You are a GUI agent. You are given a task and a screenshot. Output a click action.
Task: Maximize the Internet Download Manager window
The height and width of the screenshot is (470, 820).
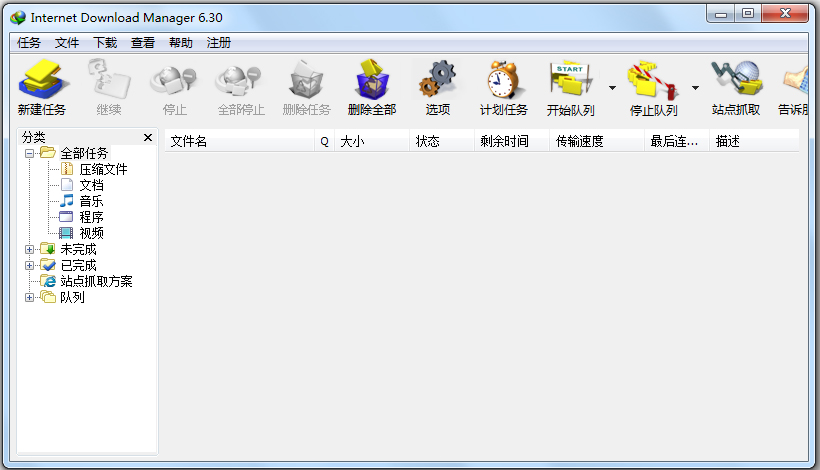748,14
